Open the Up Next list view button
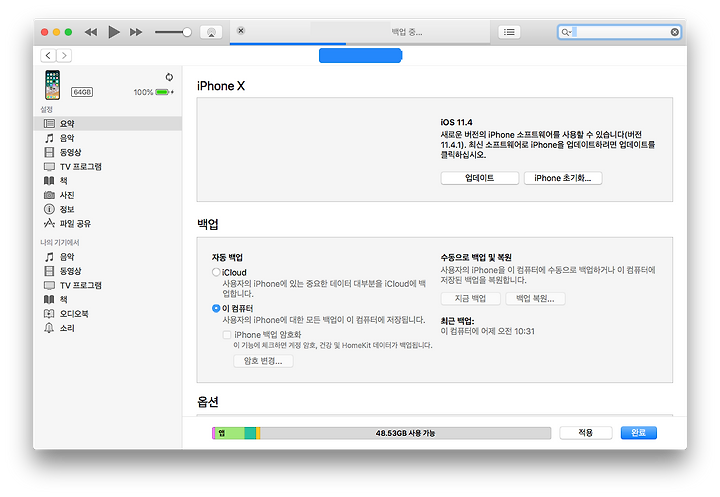Screen dimensions: 720x497 pos(509,32)
